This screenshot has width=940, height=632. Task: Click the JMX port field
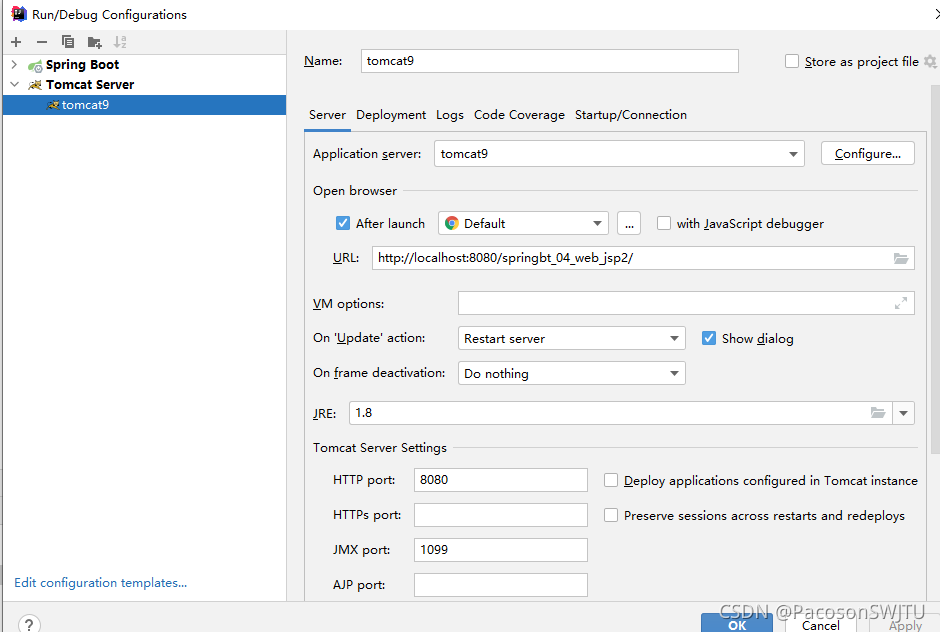501,550
